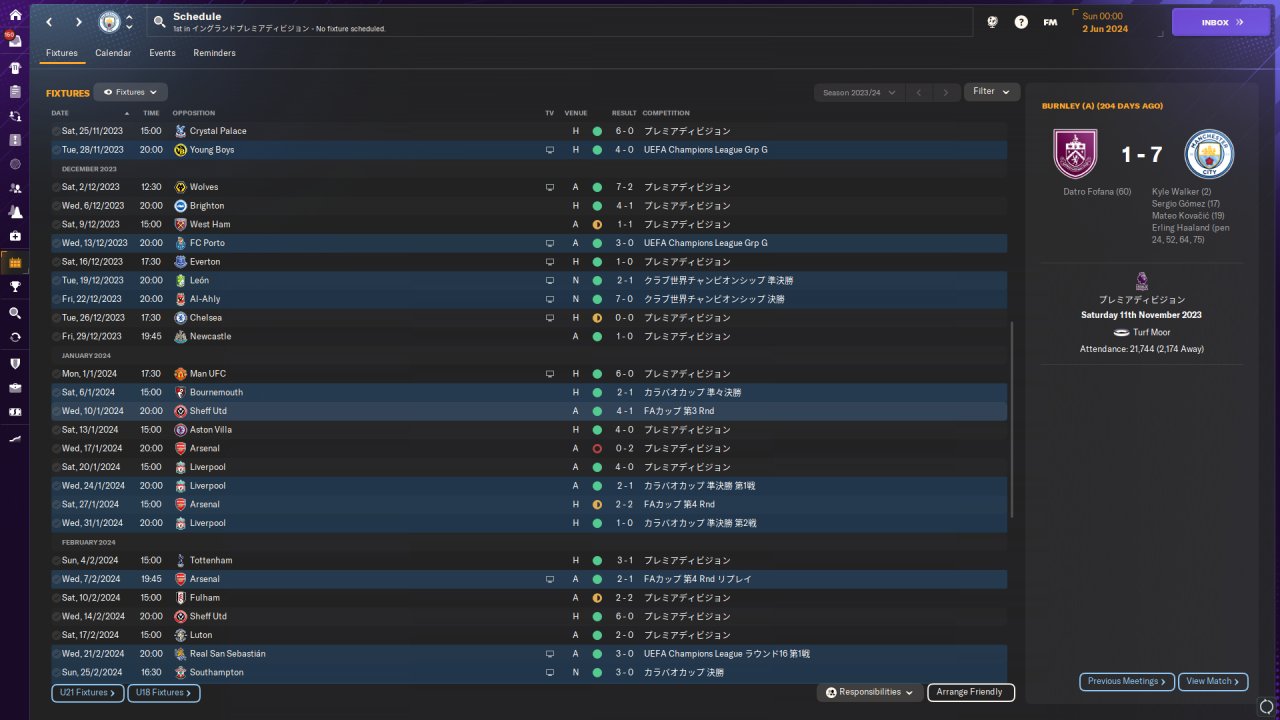Click the Burnley crest in the match panel
The width and height of the screenshot is (1280, 720).
point(1075,154)
